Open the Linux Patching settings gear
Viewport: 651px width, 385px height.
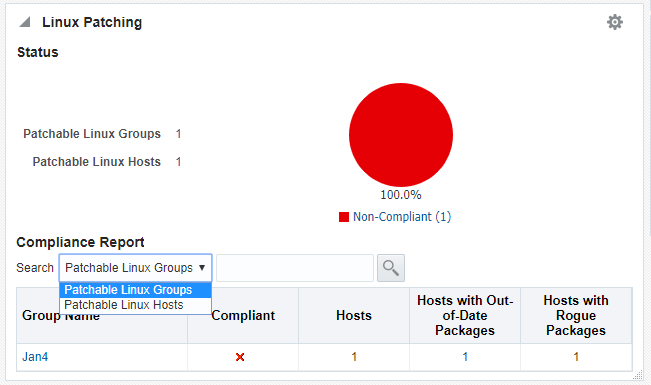pyautogui.click(x=615, y=22)
